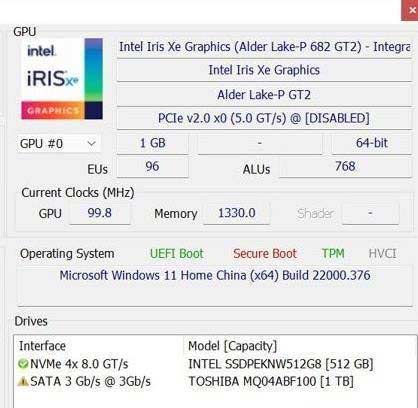Click the EUs label
This screenshot has width=418, height=408.
tap(97, 169)
